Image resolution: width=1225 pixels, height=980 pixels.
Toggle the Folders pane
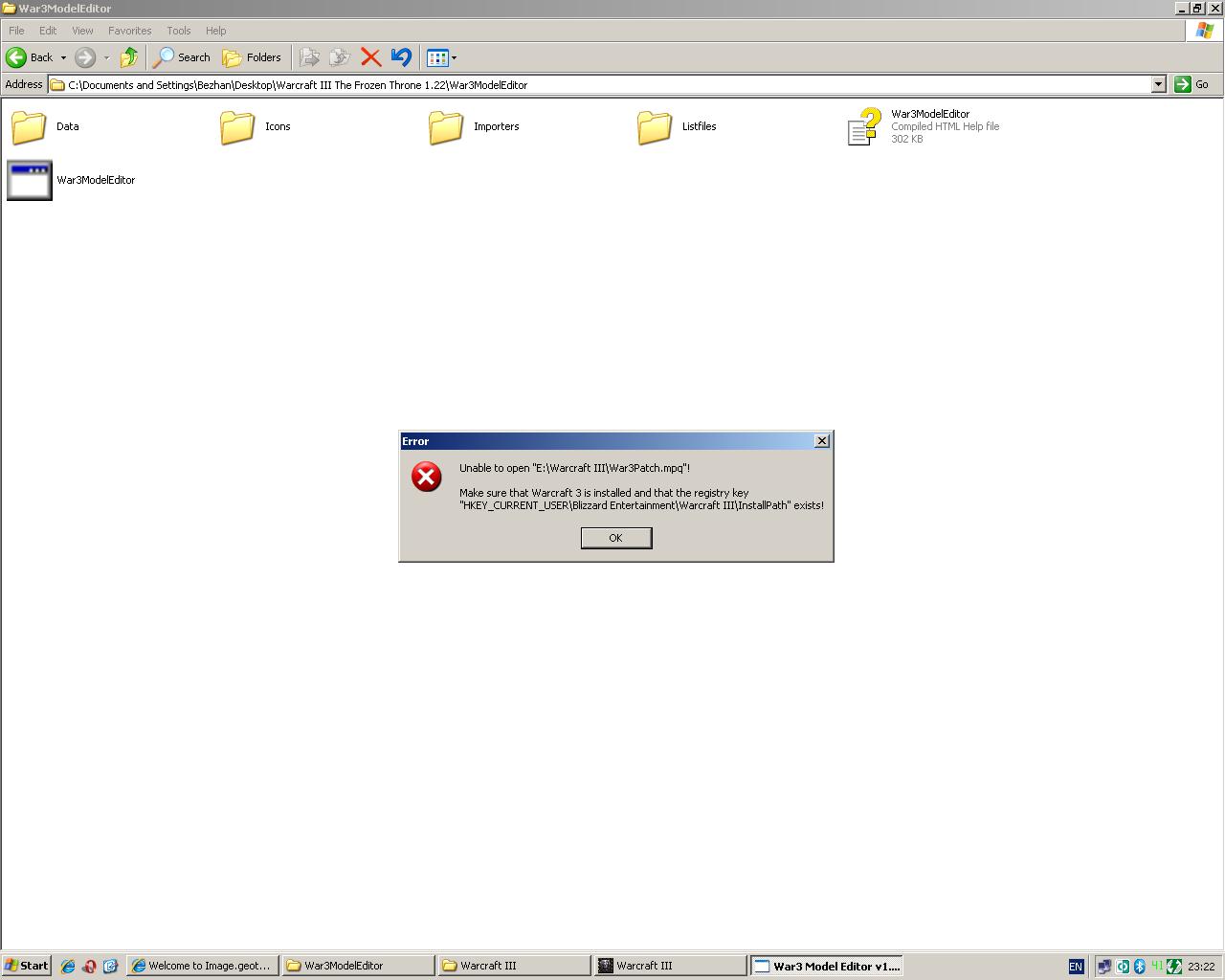tap(253, 57)
